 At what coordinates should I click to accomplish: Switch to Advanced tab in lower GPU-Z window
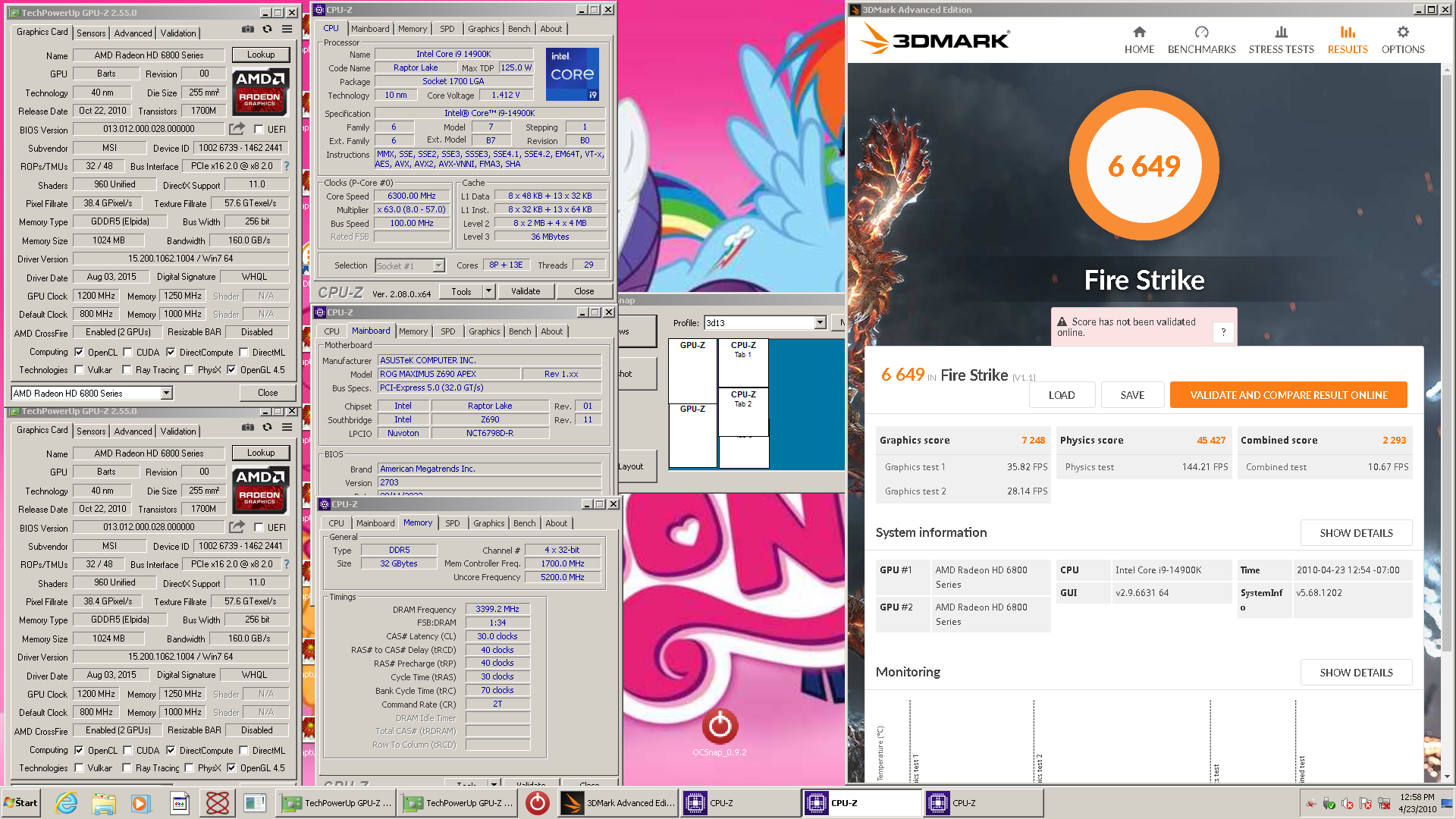(x=133, y=431)
